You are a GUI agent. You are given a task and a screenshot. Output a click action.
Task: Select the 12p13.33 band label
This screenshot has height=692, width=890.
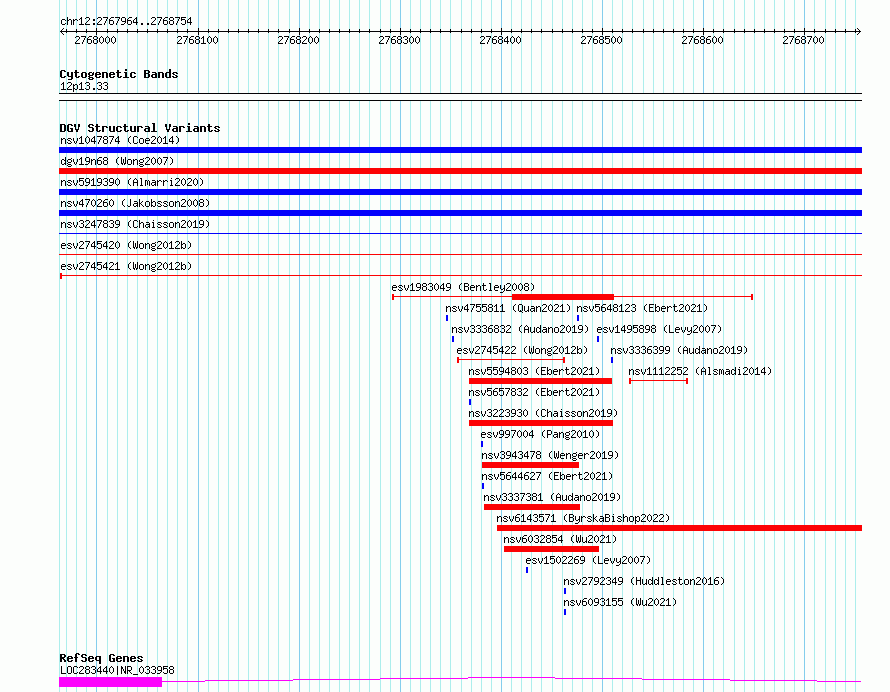pos(84,86)
